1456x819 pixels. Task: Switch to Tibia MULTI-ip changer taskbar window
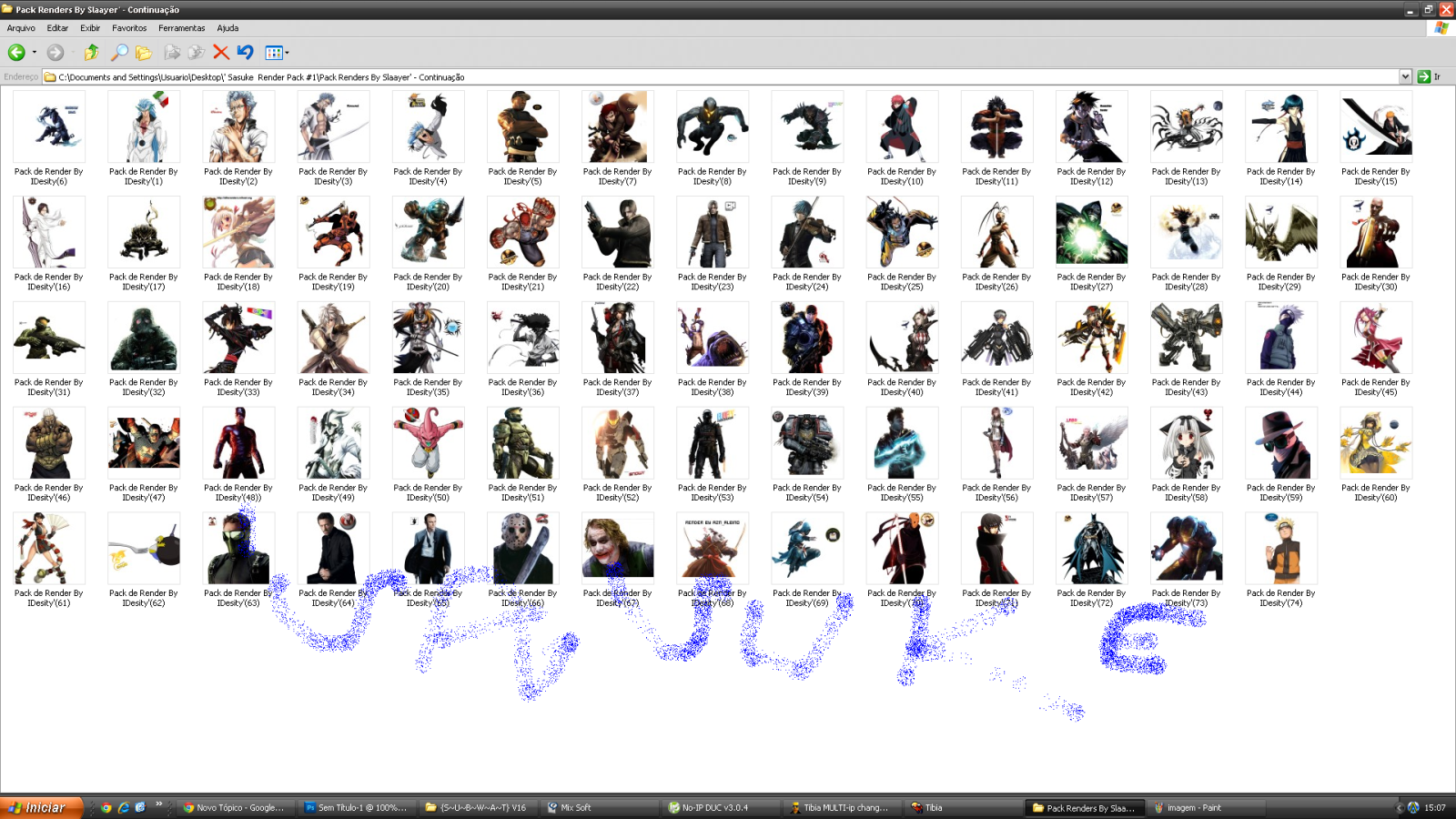pyautogui.click(x=842, y=807)
